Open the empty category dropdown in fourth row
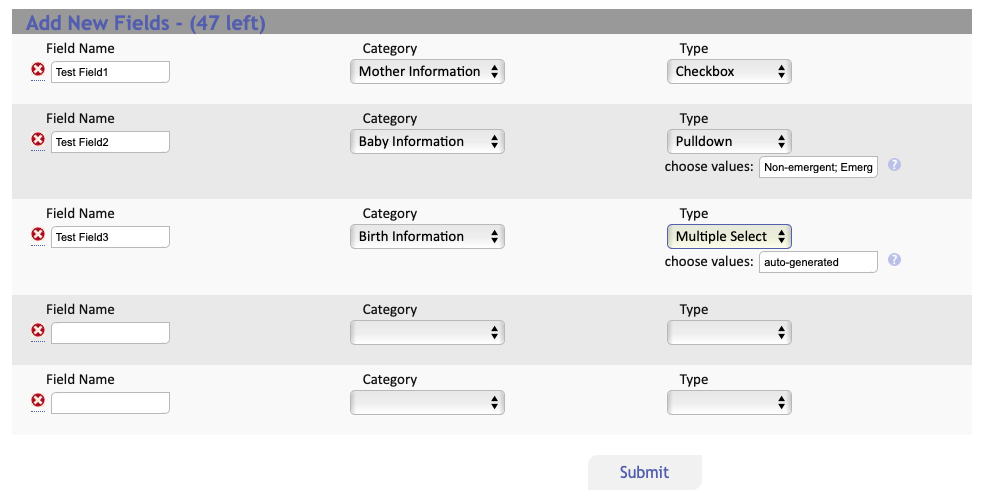The width and height of the screenshot is (983, 497). coord(428,332)
